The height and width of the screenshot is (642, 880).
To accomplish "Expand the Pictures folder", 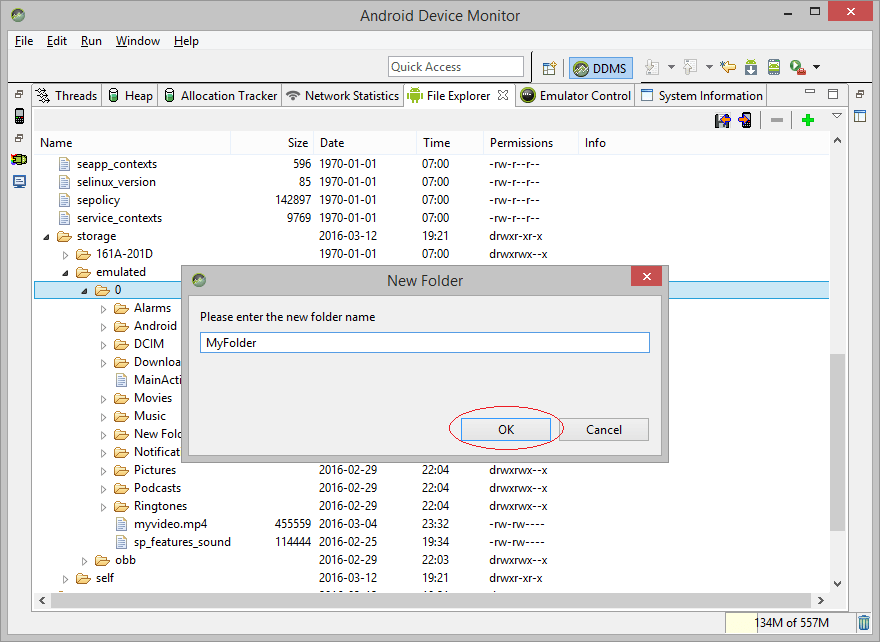I will pyautogui.click(x=103, y=471).
